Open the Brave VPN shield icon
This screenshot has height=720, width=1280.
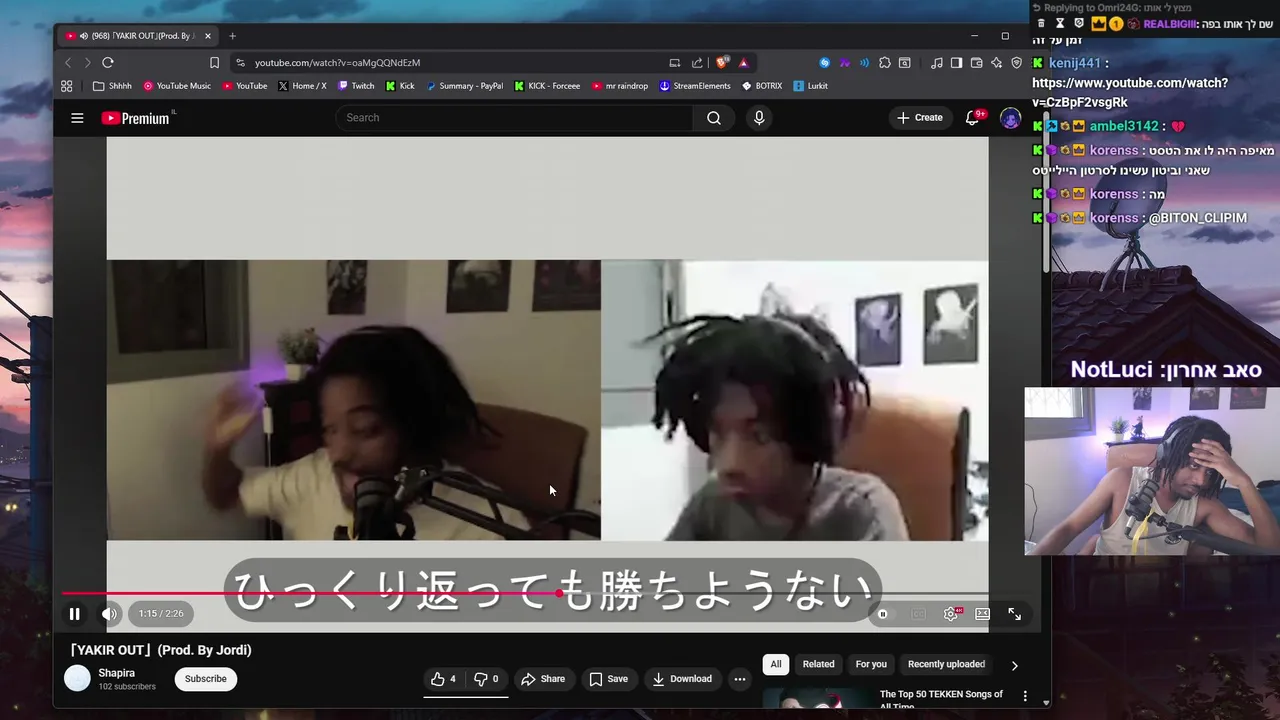[1017, 62]
